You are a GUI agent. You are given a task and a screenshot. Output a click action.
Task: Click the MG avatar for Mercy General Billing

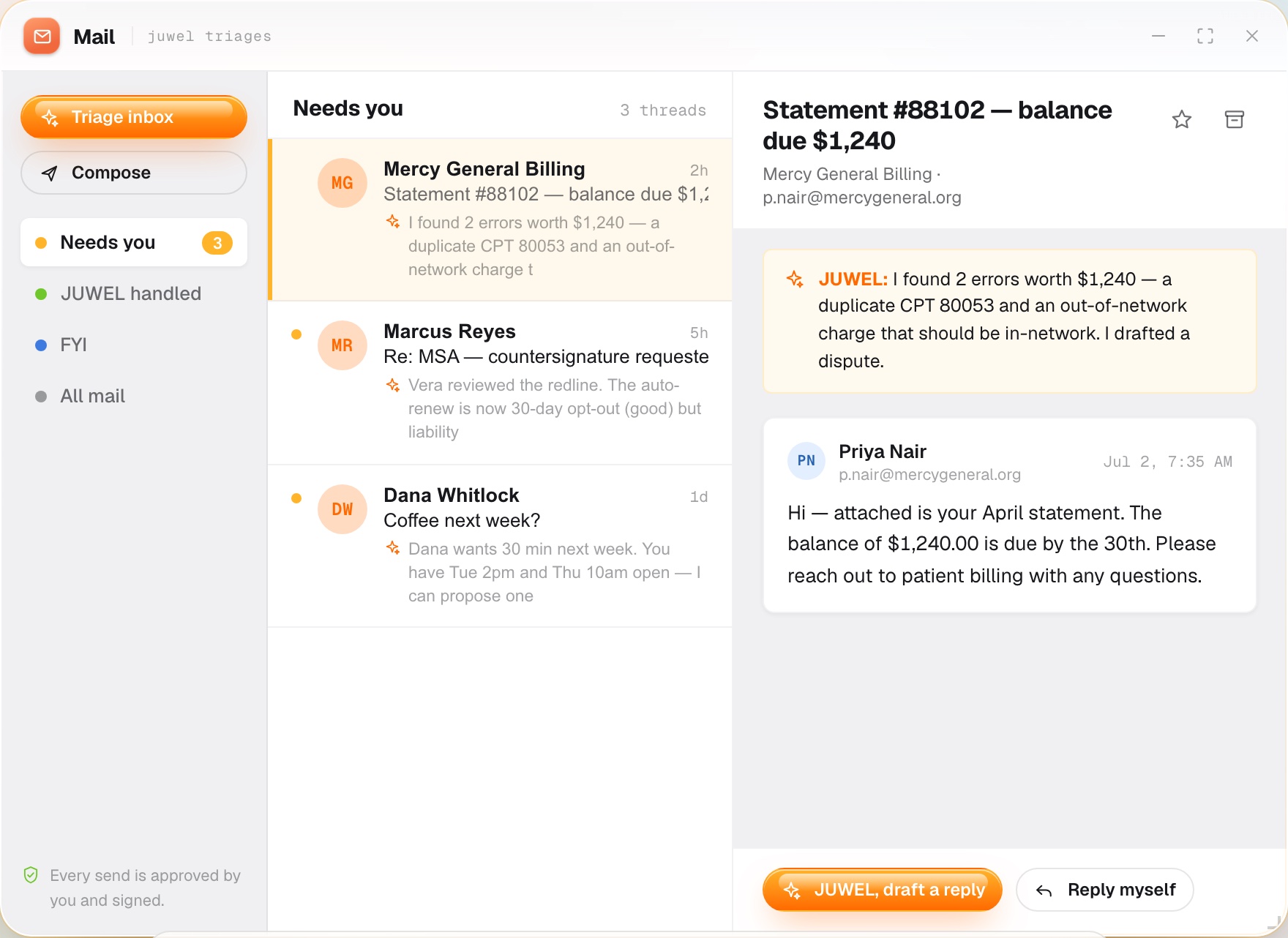click(x=342, y=183)
